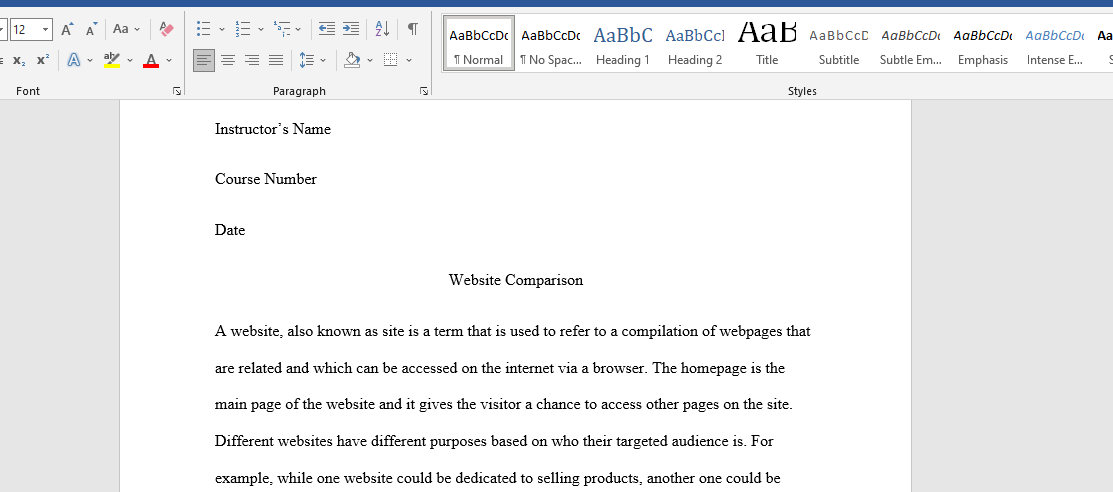The height and width of the screenshot is (492, 1113).
Task: Apply bullet list formatting
Action: (x=204, y=29)
